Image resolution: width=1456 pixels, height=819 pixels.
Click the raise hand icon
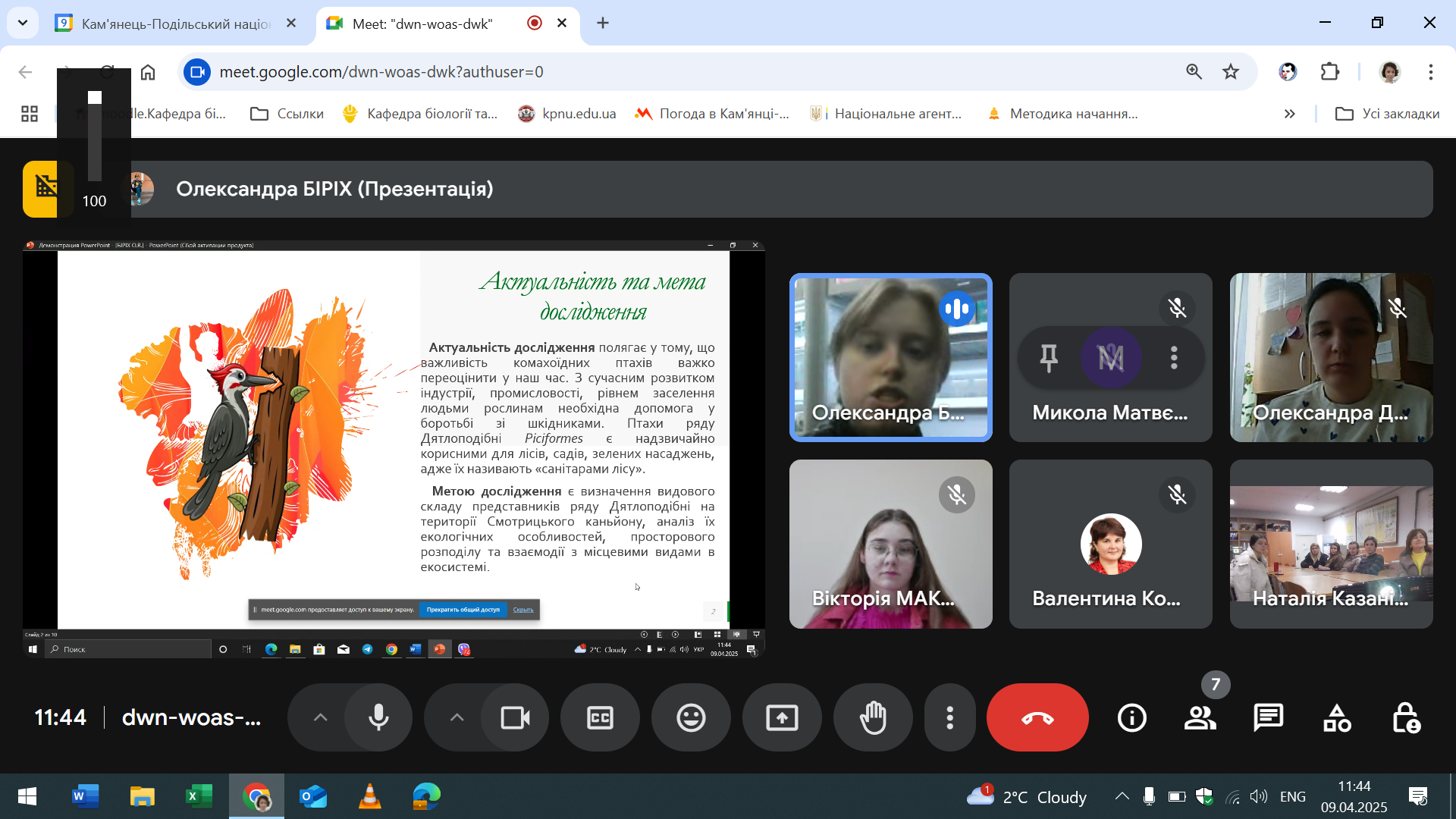tap(873, 717)
